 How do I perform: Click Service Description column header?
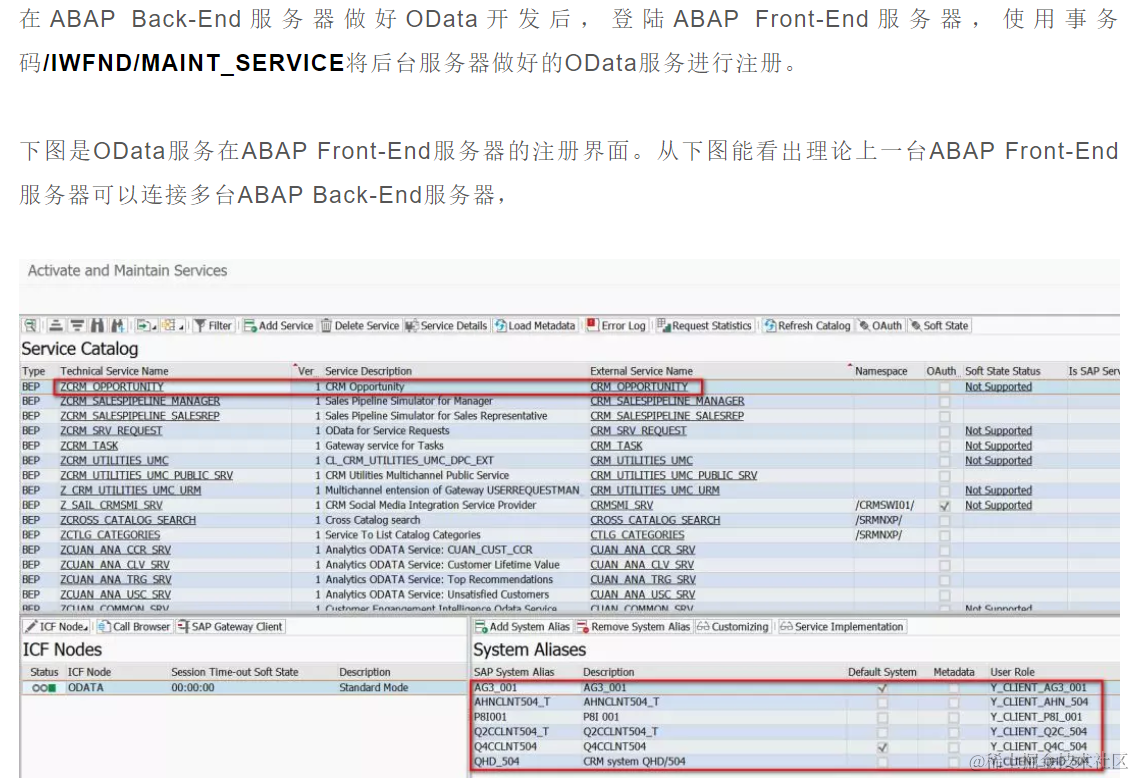[368, 371]
